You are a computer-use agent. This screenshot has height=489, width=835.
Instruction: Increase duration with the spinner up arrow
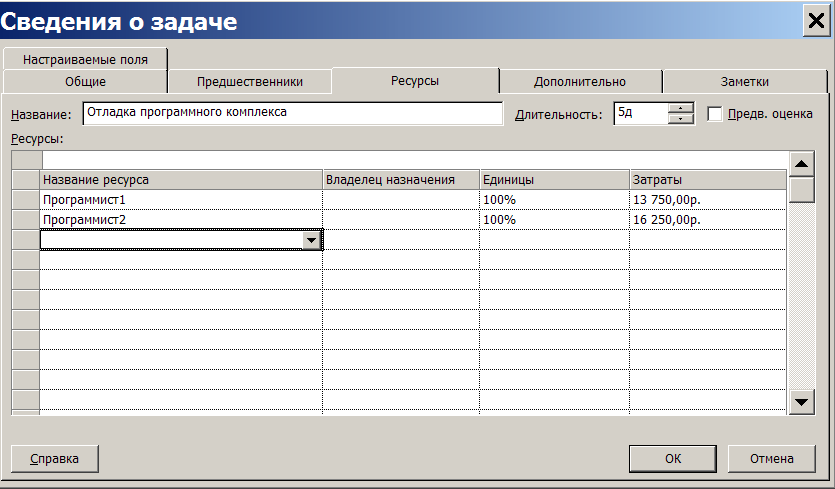tap(681, 108)
